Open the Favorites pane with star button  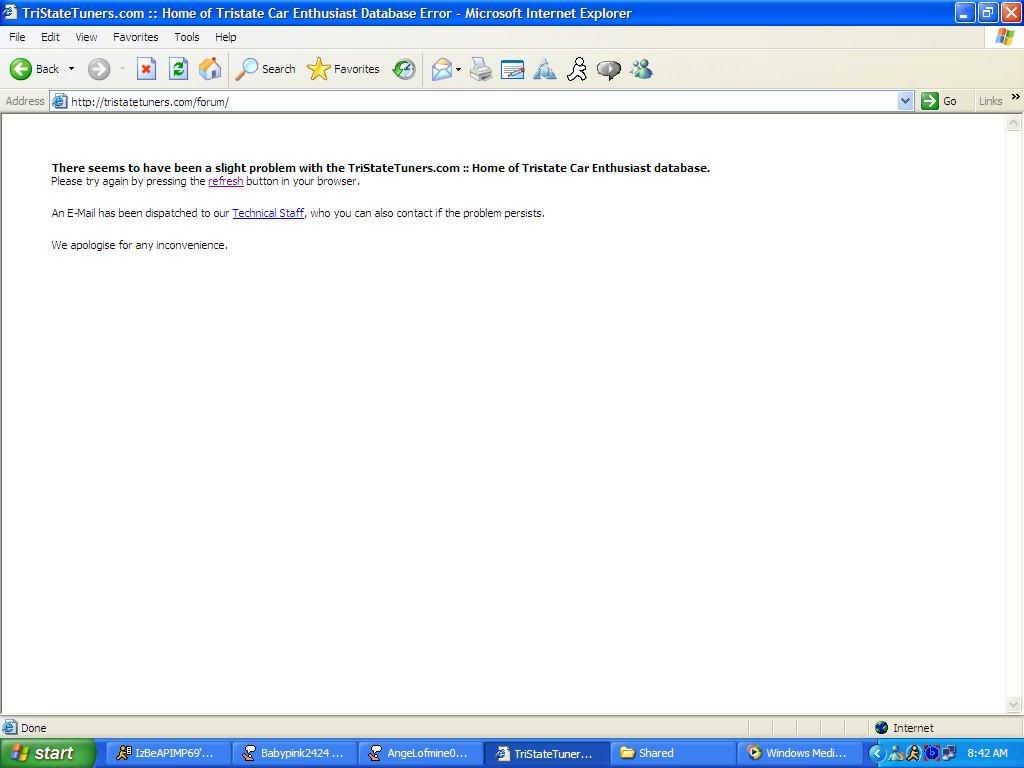[x=344, y=69]
